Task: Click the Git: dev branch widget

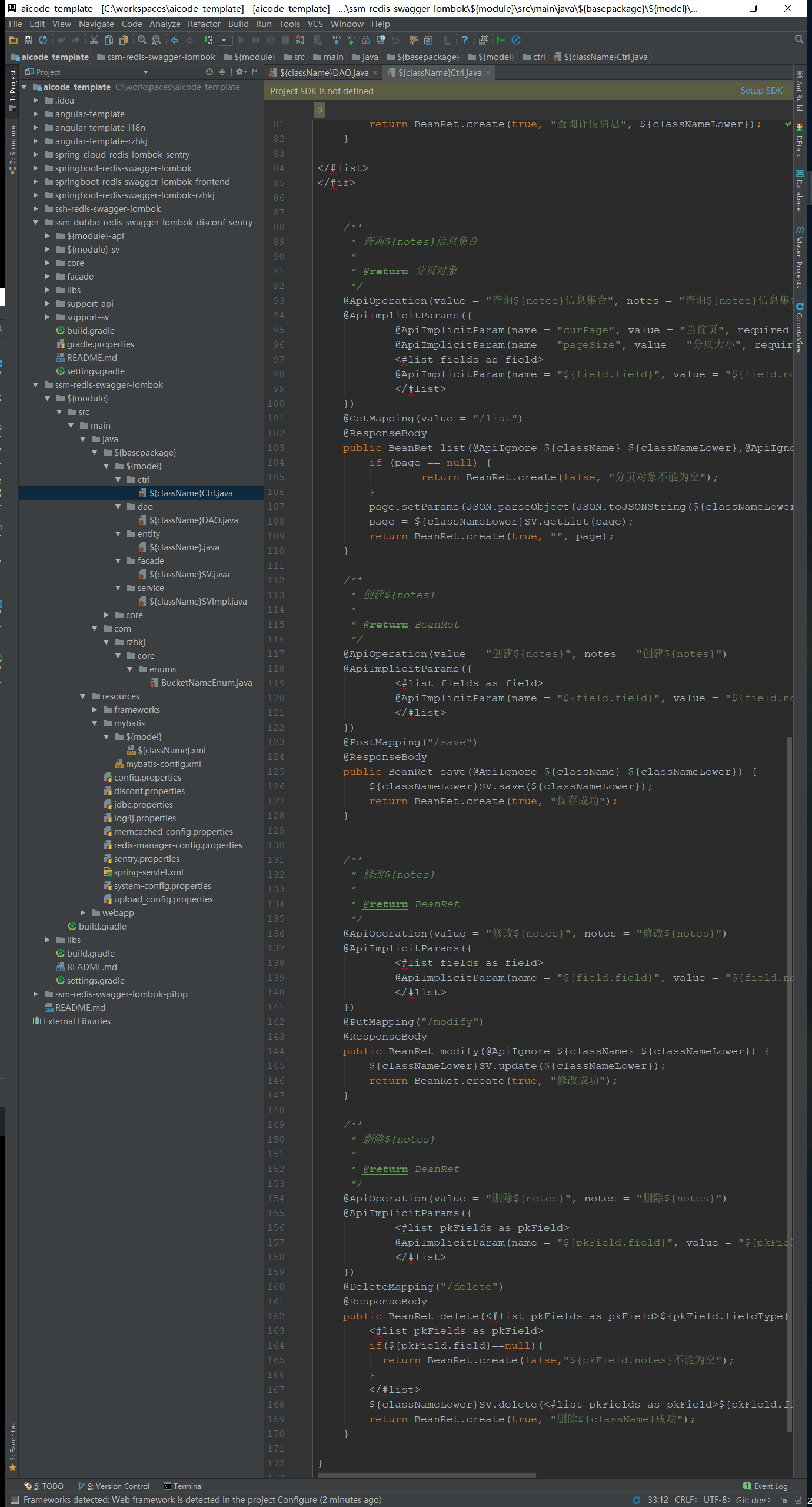Action: pos(753,1500)
